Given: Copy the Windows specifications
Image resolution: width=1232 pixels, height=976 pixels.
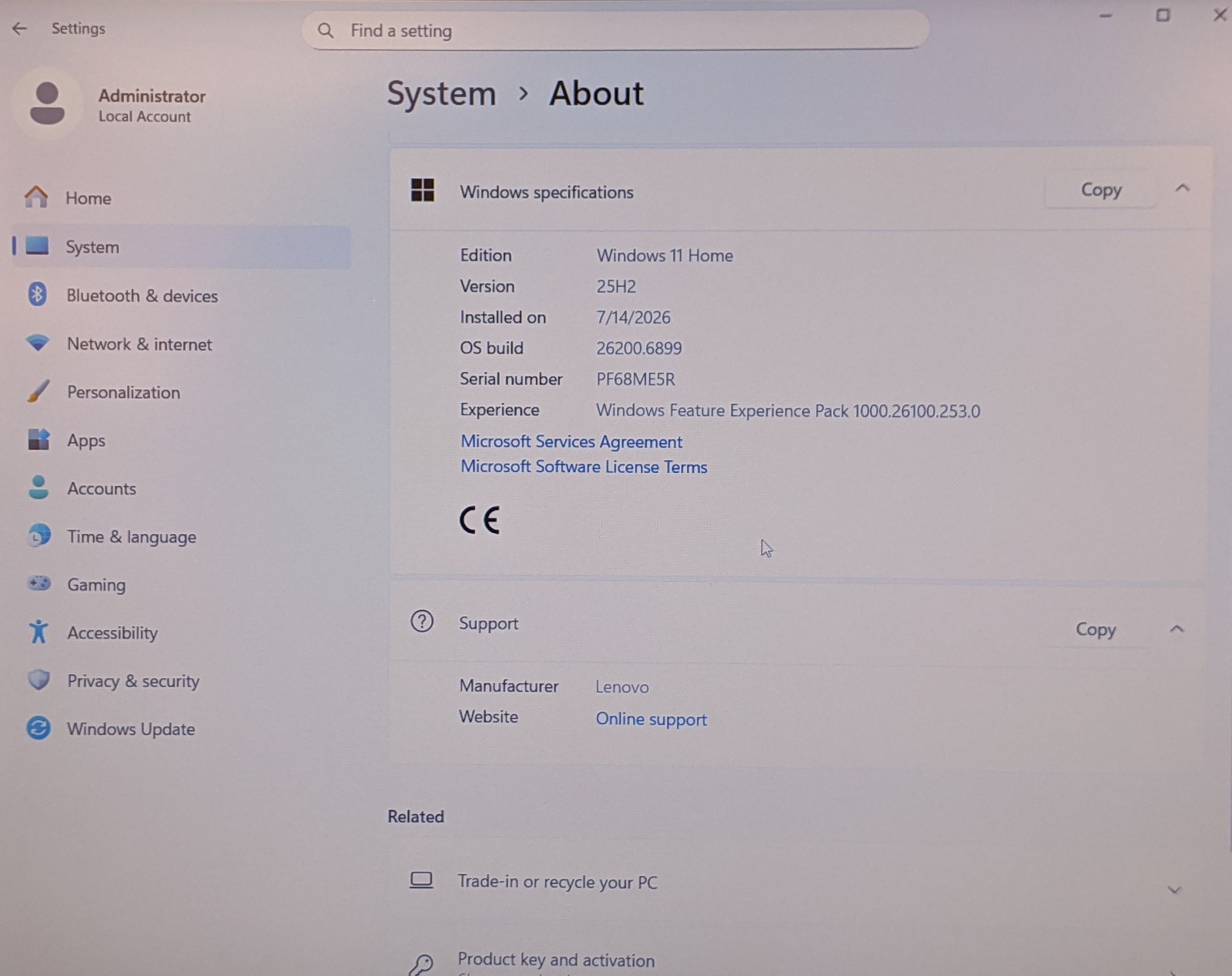Looking at the screenshot, I should [x=1101, y=189].
